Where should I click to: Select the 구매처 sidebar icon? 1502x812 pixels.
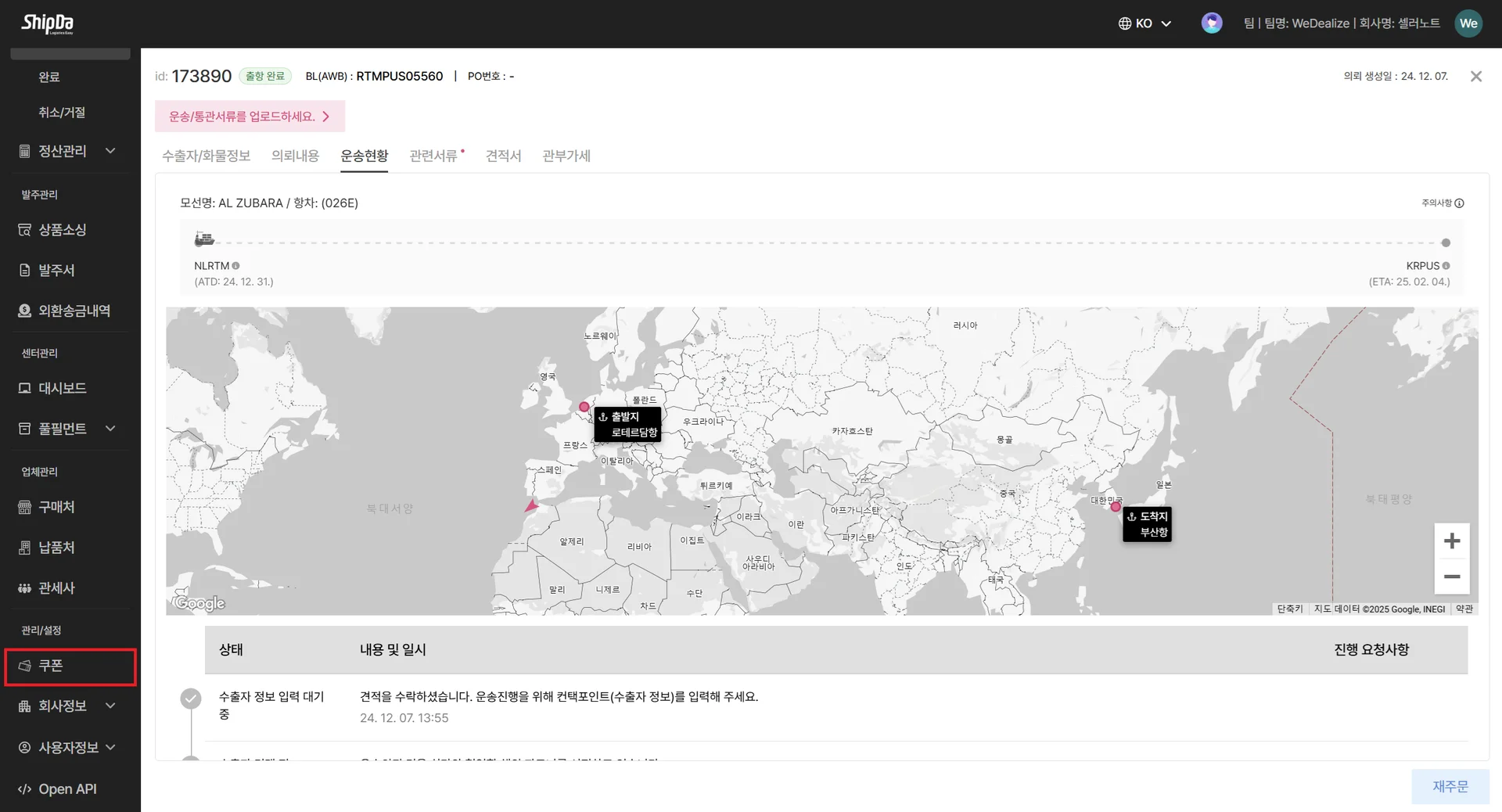(x=23, y=507)
